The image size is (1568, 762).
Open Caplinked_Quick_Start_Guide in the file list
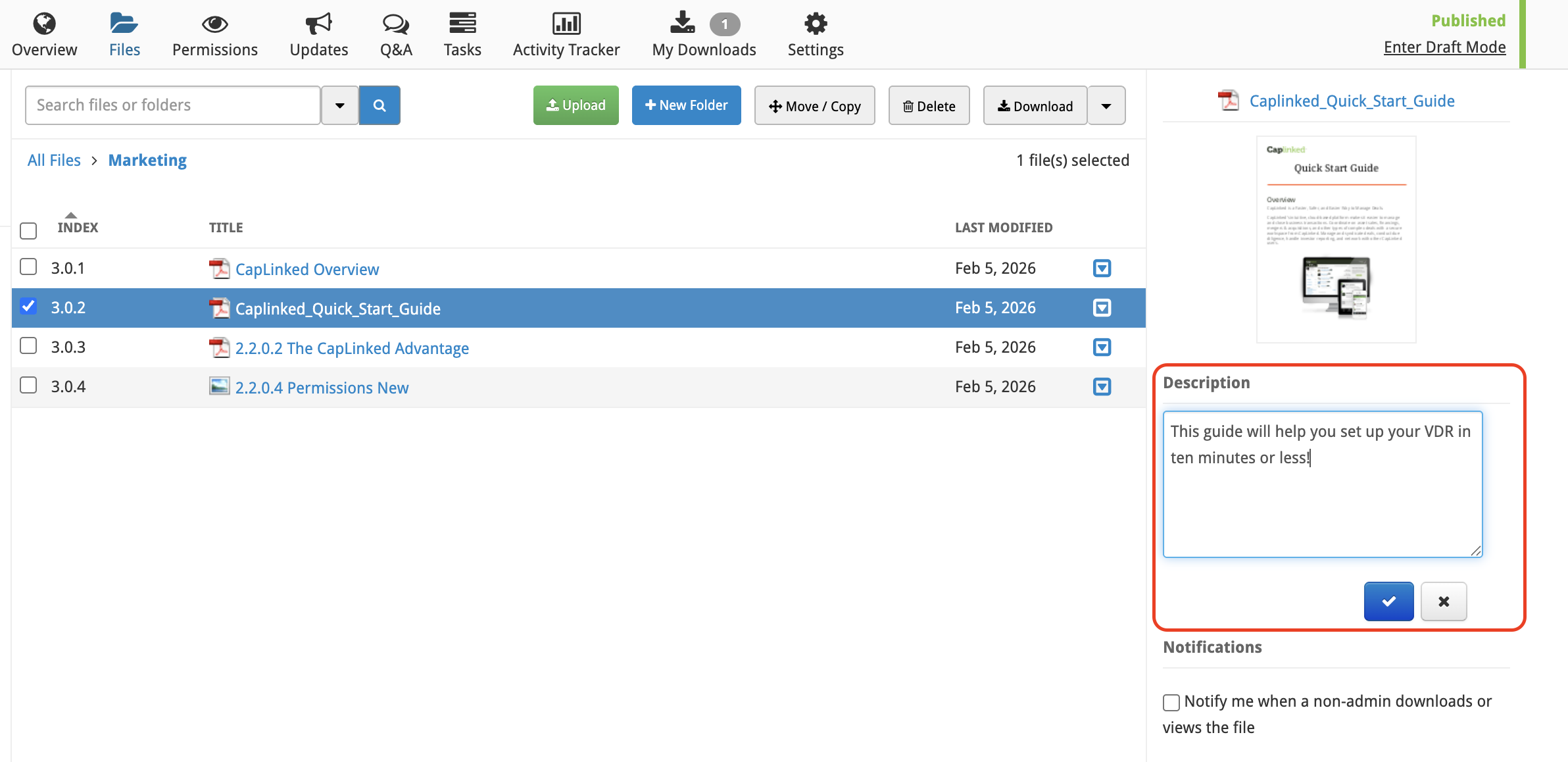[338, 309]
